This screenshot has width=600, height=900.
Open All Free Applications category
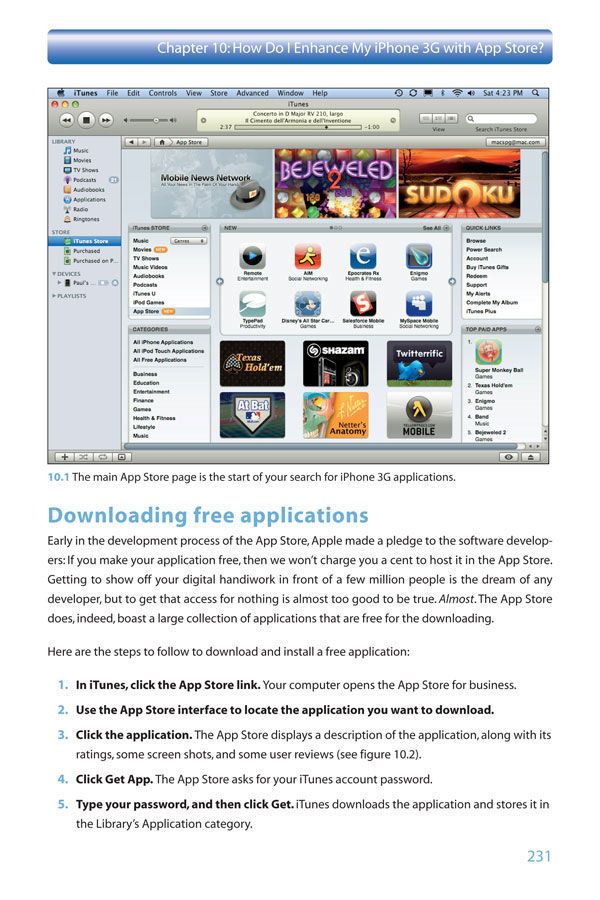tap(160, 360)
